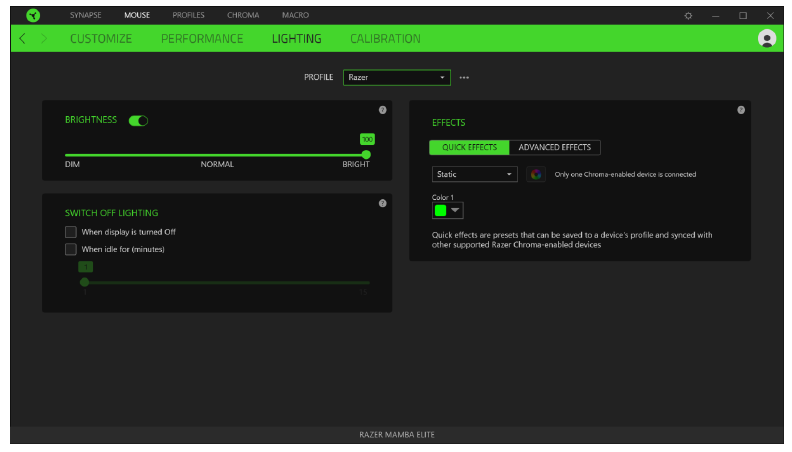
Task: Maximize the Synapse window
Action: point(742,16)
